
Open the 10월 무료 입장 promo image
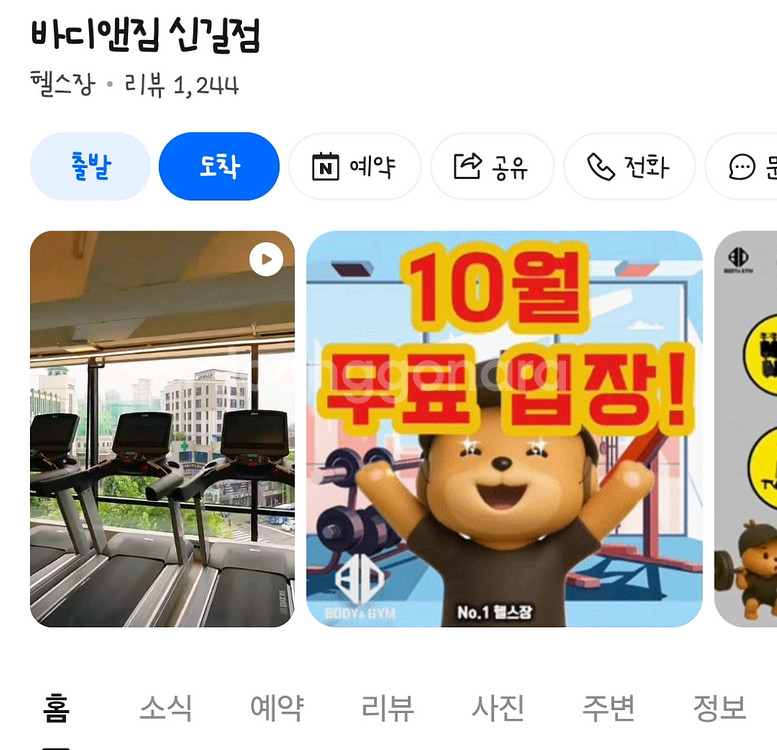[504, 429]
